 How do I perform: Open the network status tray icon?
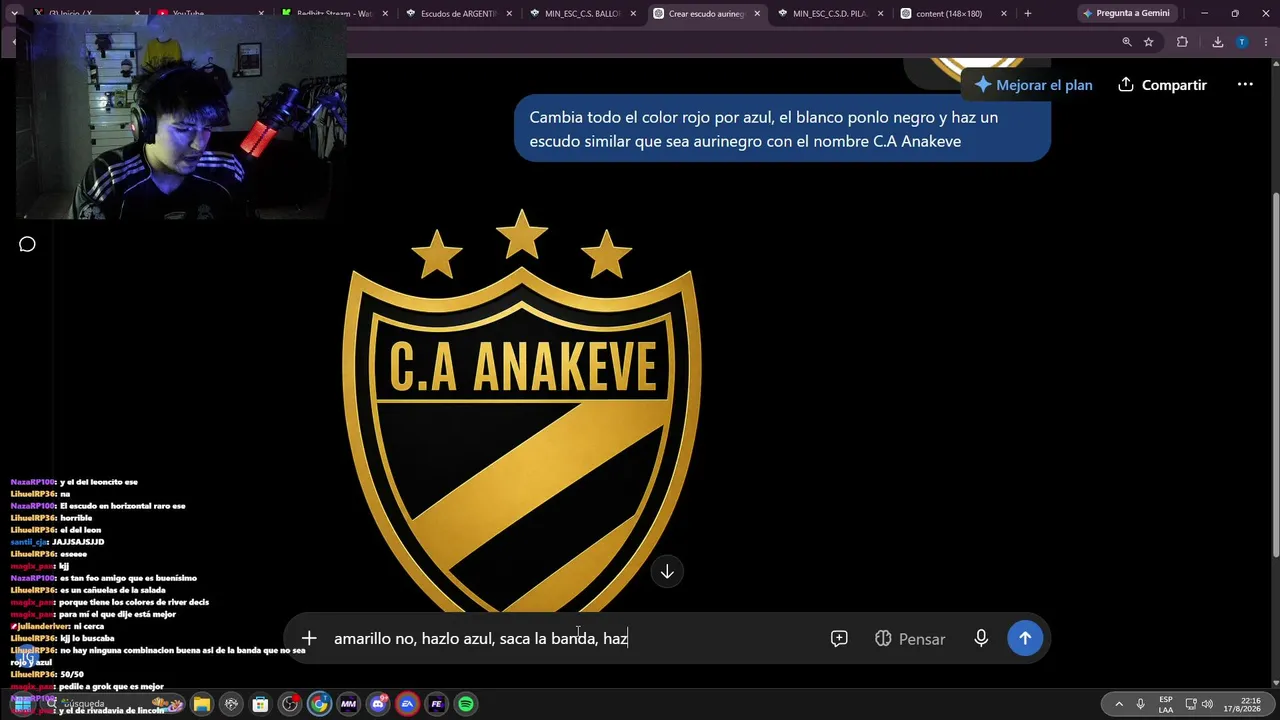click(1190, 704)
